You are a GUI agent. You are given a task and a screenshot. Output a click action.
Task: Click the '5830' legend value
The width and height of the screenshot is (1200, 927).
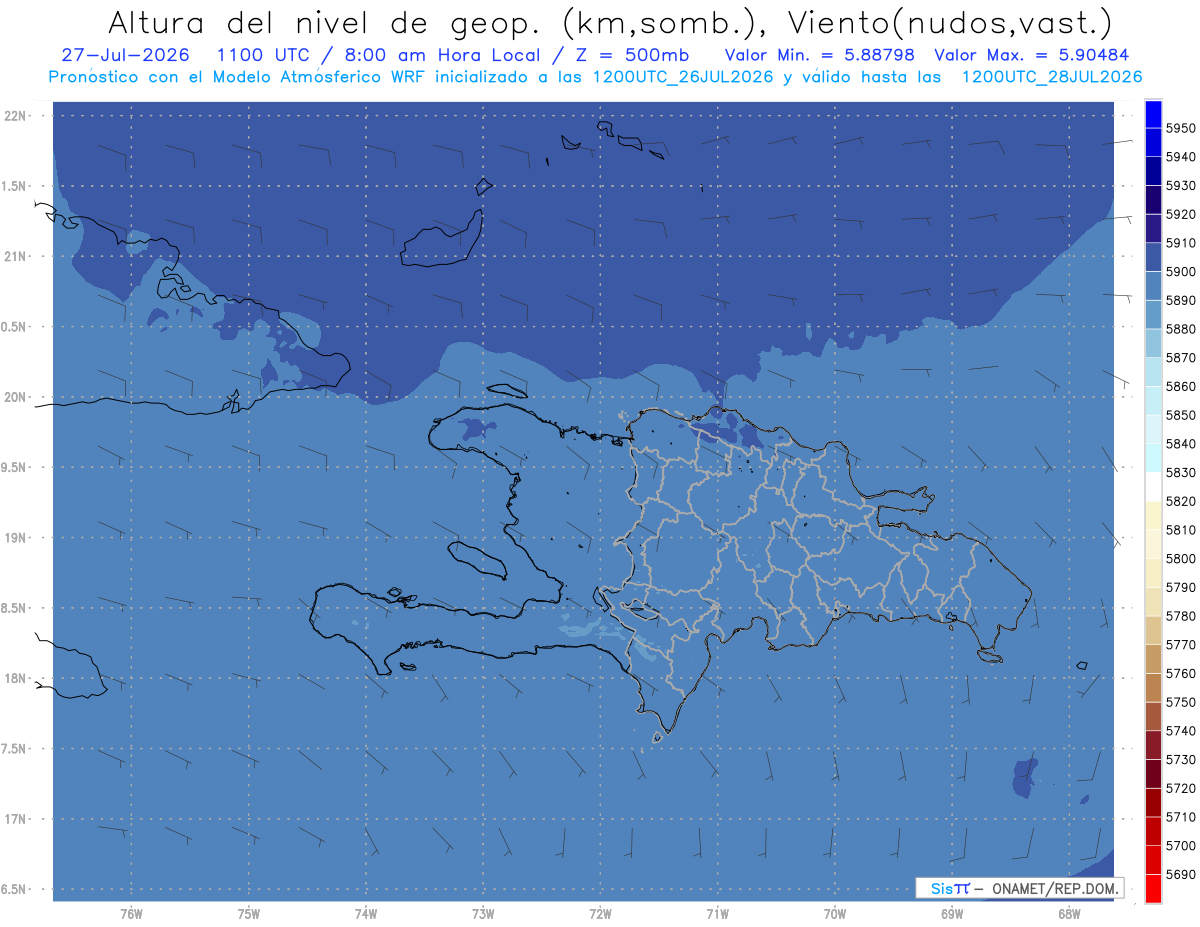(1180, 473)
